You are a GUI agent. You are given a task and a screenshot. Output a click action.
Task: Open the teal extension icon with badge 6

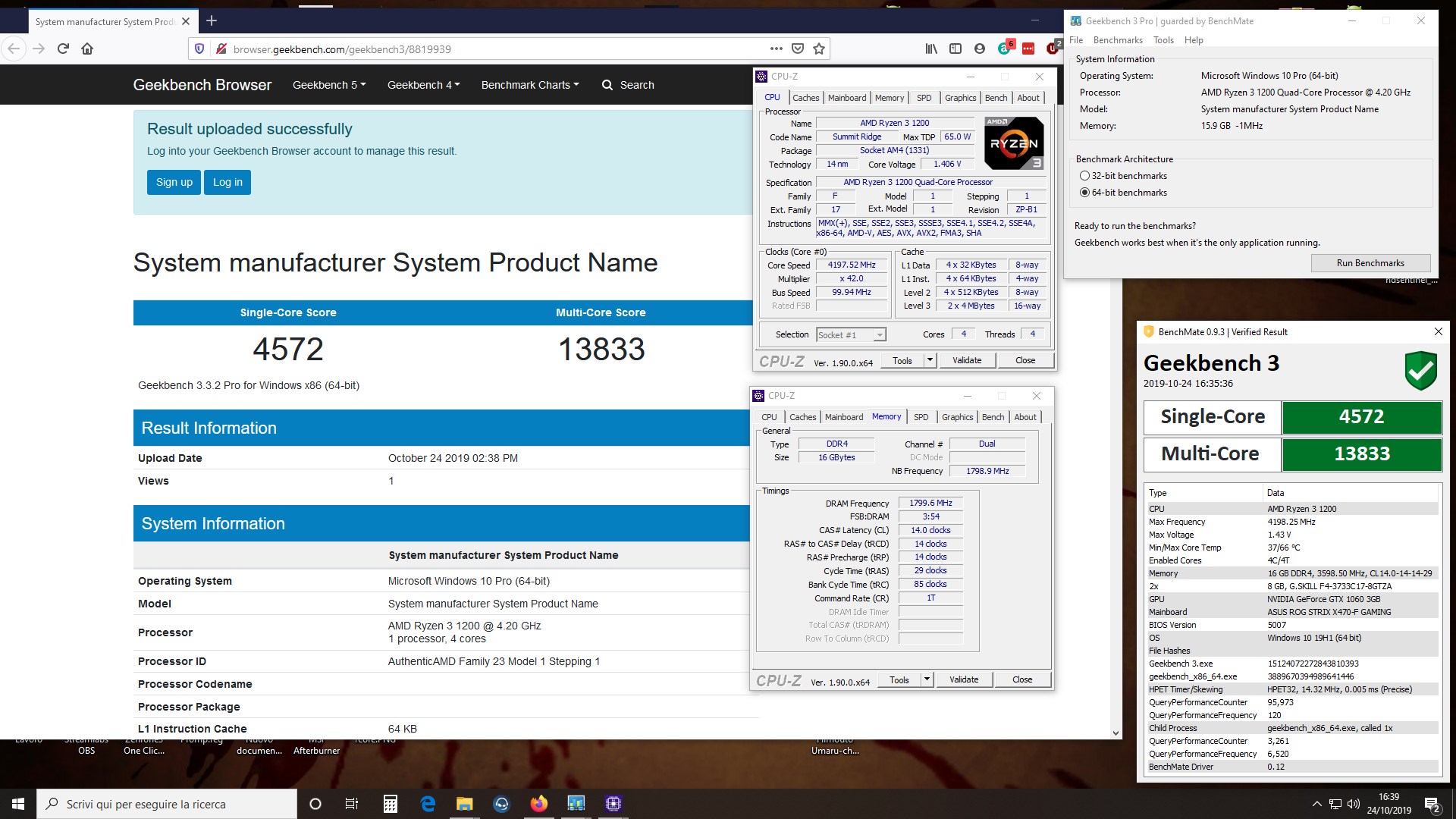[x=1006, y=48]
